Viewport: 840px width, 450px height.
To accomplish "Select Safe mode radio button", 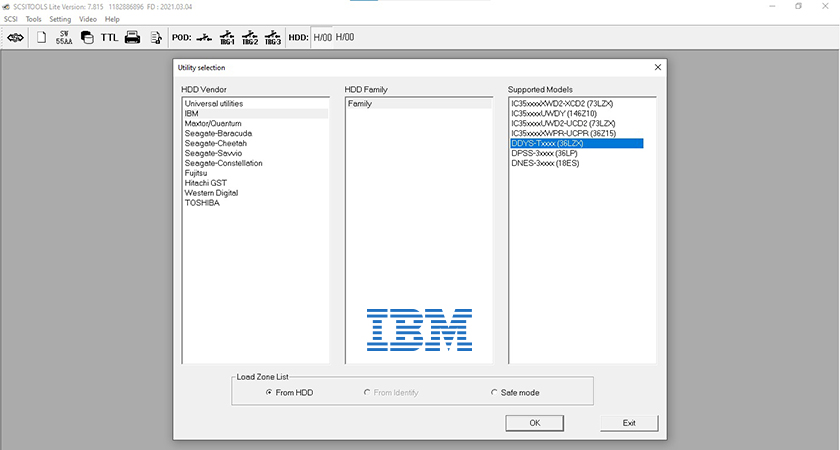I will [515, 393].
